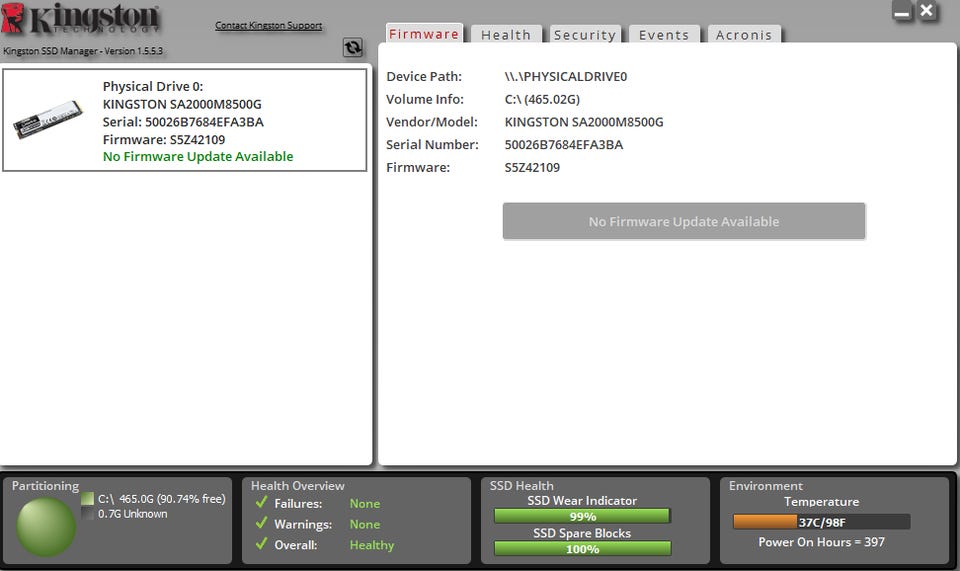This screenshot has width=960, height=571.
Task: Click the green No Firmware Update Available text
Action: pyautogui.click(x=198, y=157)
